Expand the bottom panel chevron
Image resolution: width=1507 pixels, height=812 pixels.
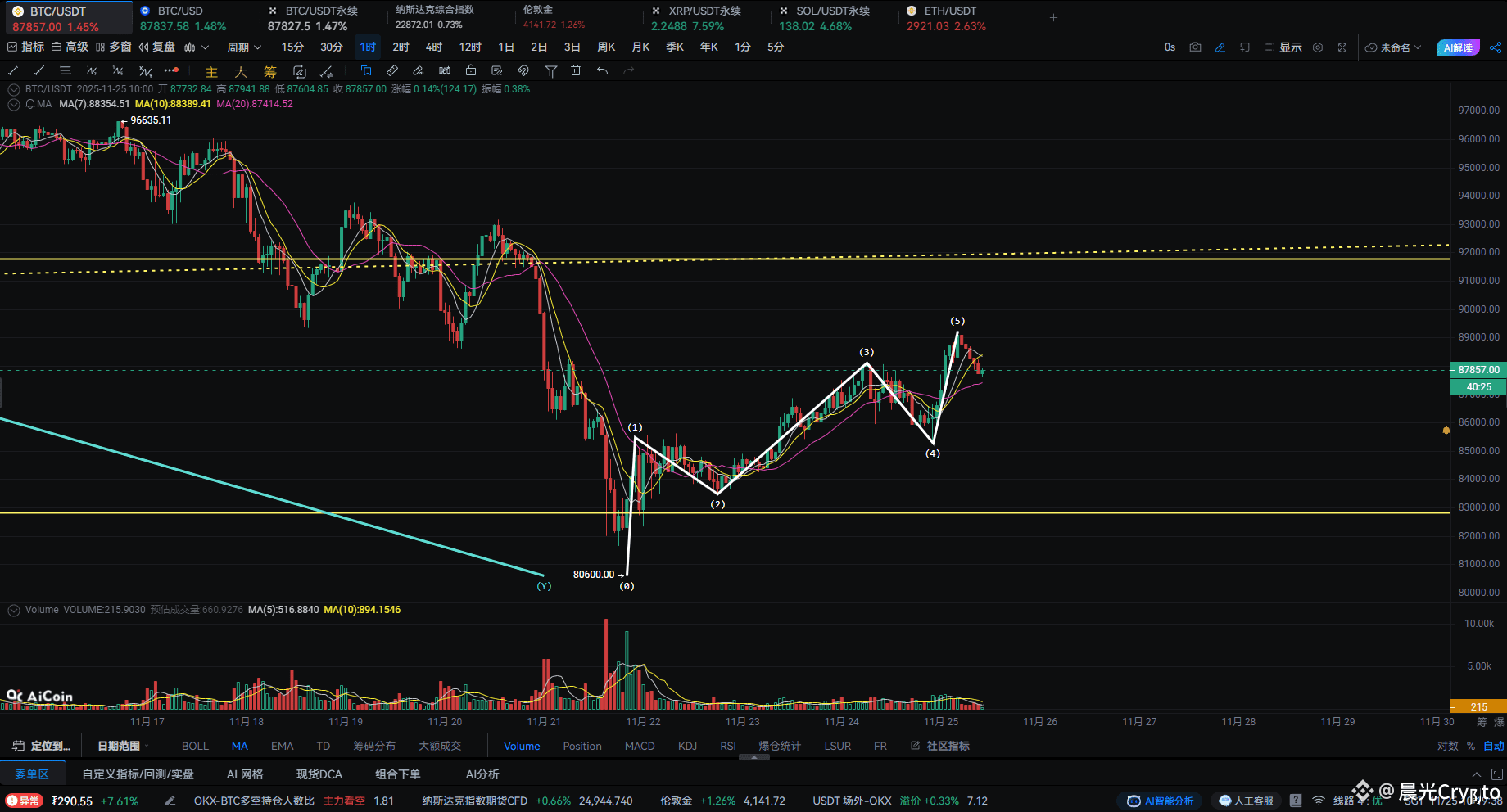[1477, 774]
